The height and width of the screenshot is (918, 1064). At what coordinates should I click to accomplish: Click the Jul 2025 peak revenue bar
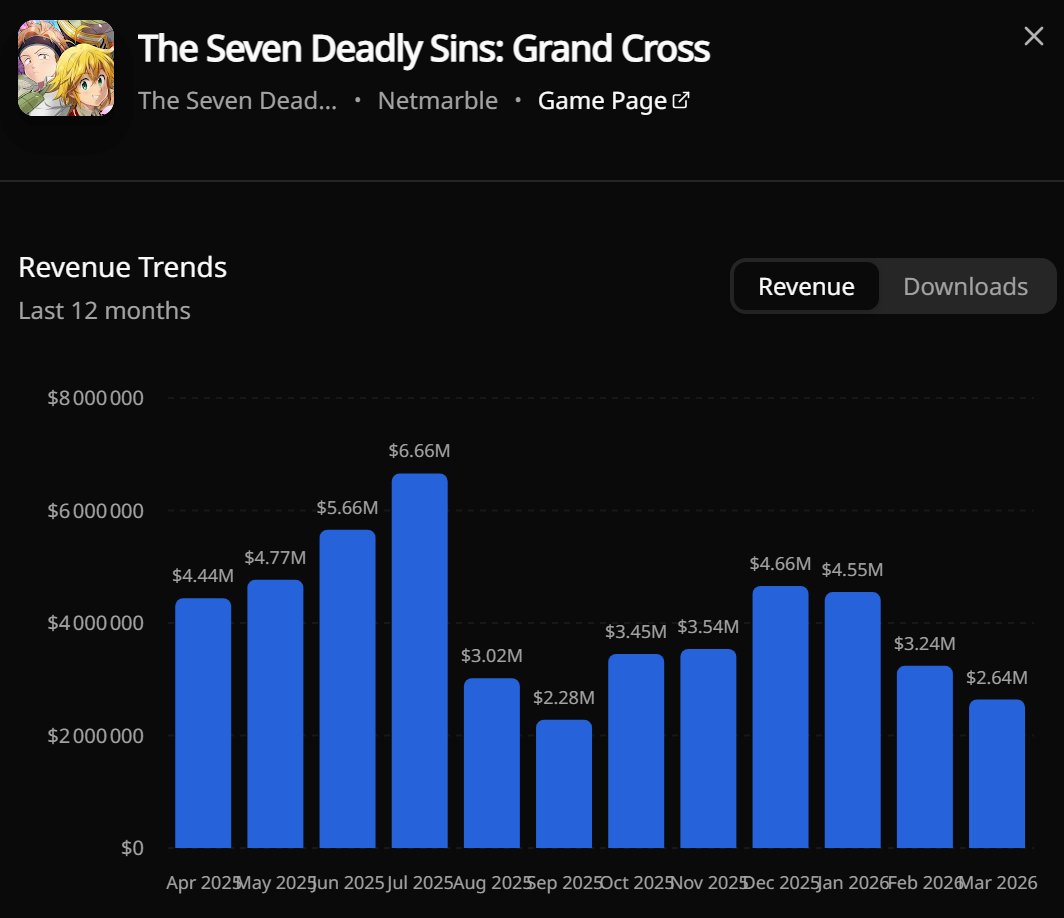[419, 660]
